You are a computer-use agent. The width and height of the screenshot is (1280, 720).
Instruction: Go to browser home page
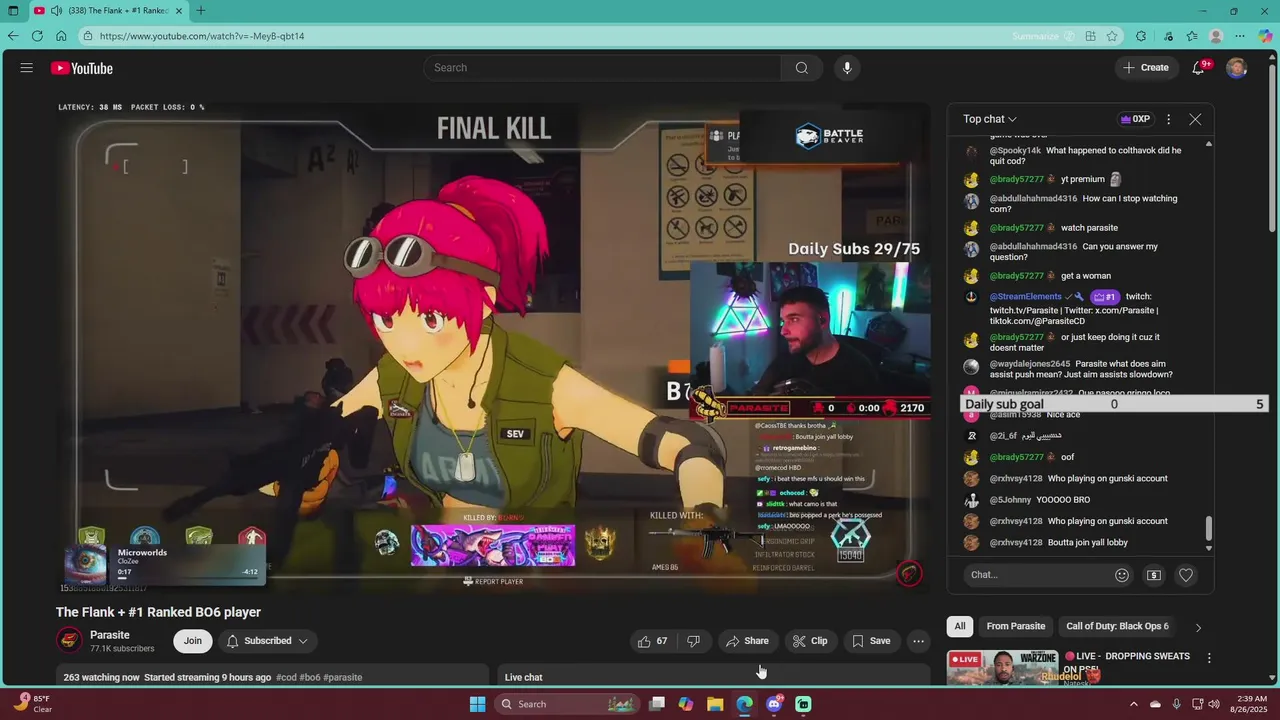[x=61, y=36]
